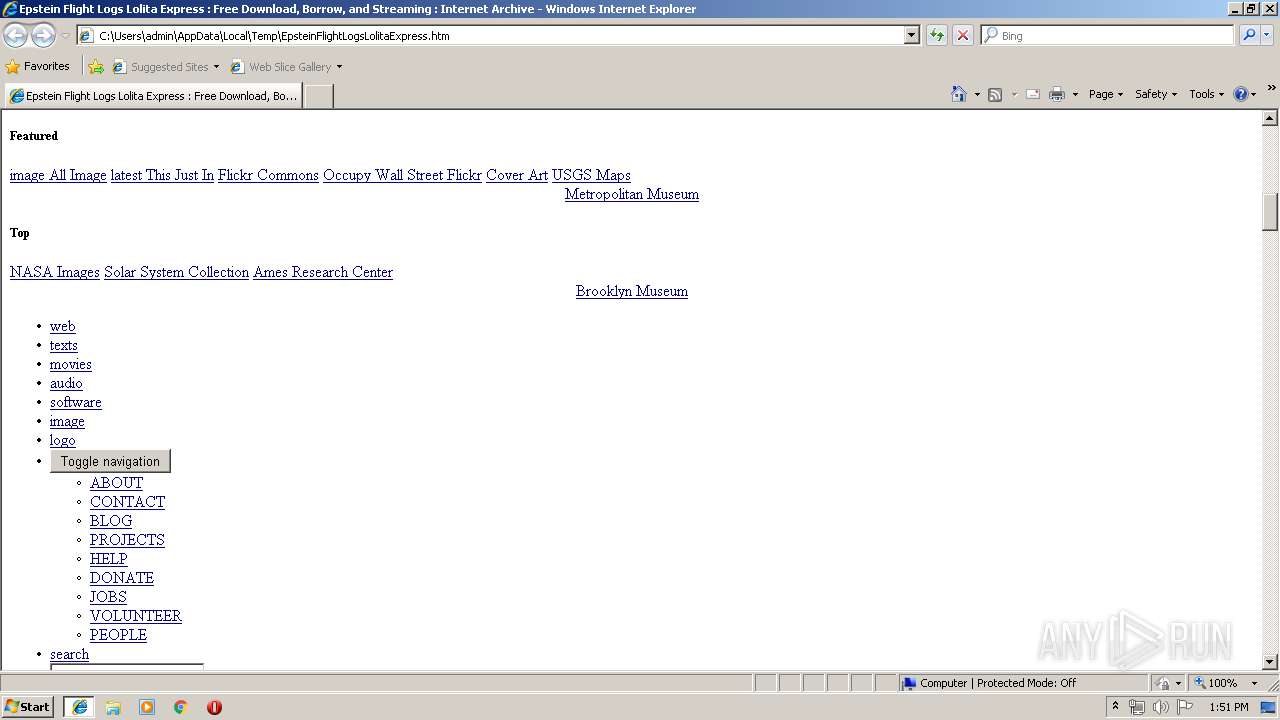The width and height of the screenshot is (1280, 720).
Task: Click the RSS Feeds icon
Action: click(x=995, y=94)
